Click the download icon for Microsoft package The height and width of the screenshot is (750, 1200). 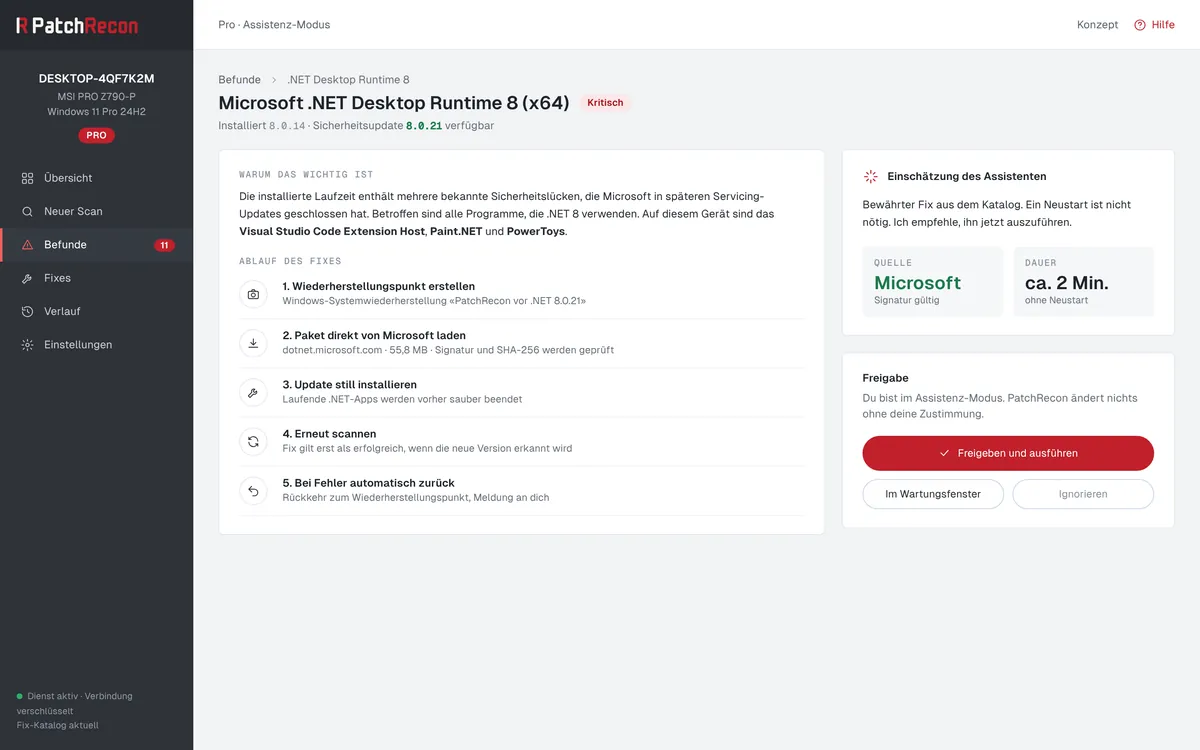point(254,343)
